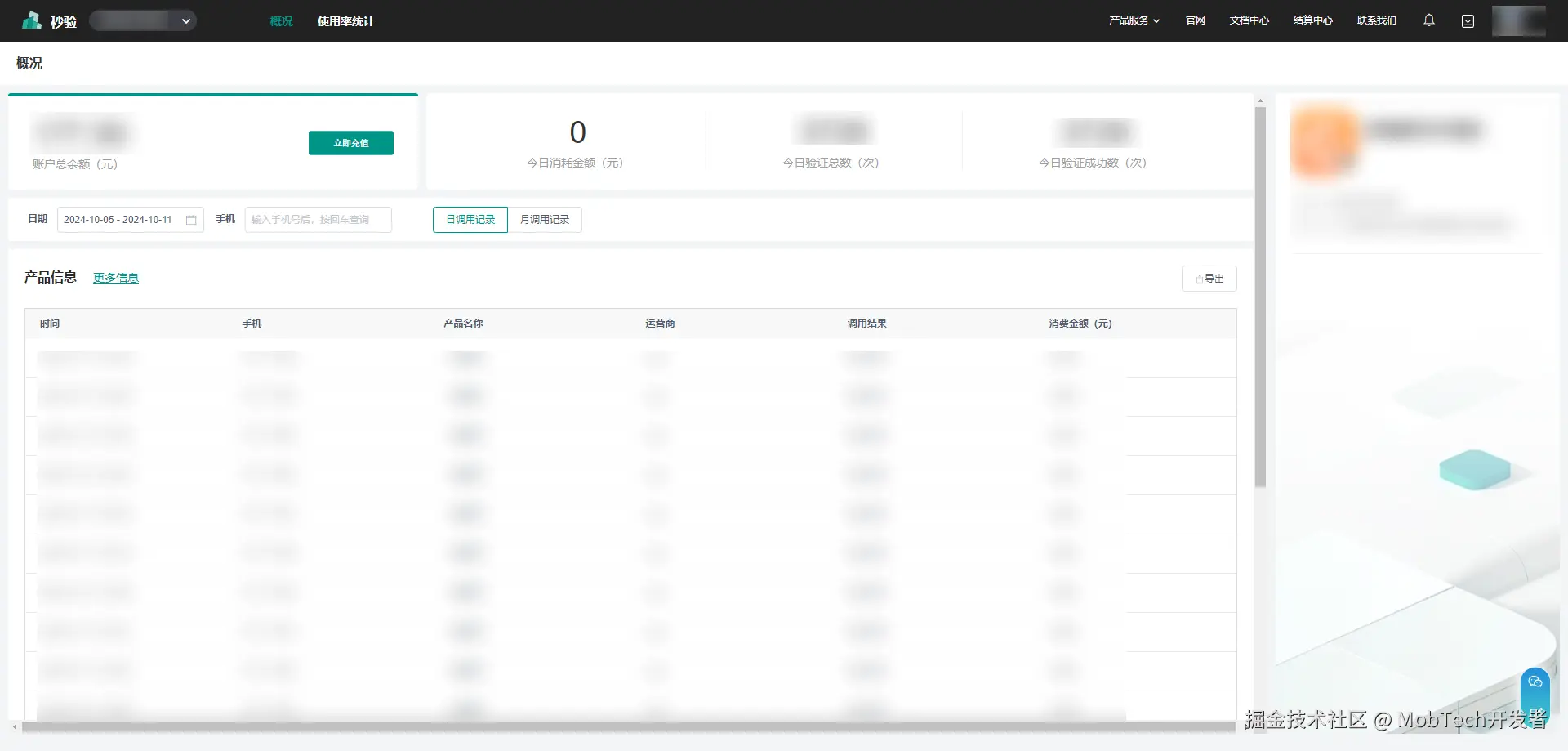Click the 产品名称 column header
Viewport: 1568px width, 751px height.
point(463,324)
